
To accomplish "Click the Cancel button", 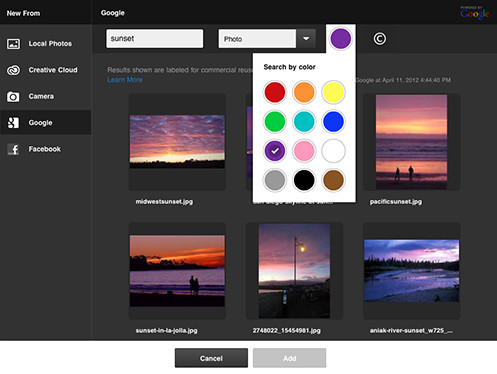I will pos(211,358).
